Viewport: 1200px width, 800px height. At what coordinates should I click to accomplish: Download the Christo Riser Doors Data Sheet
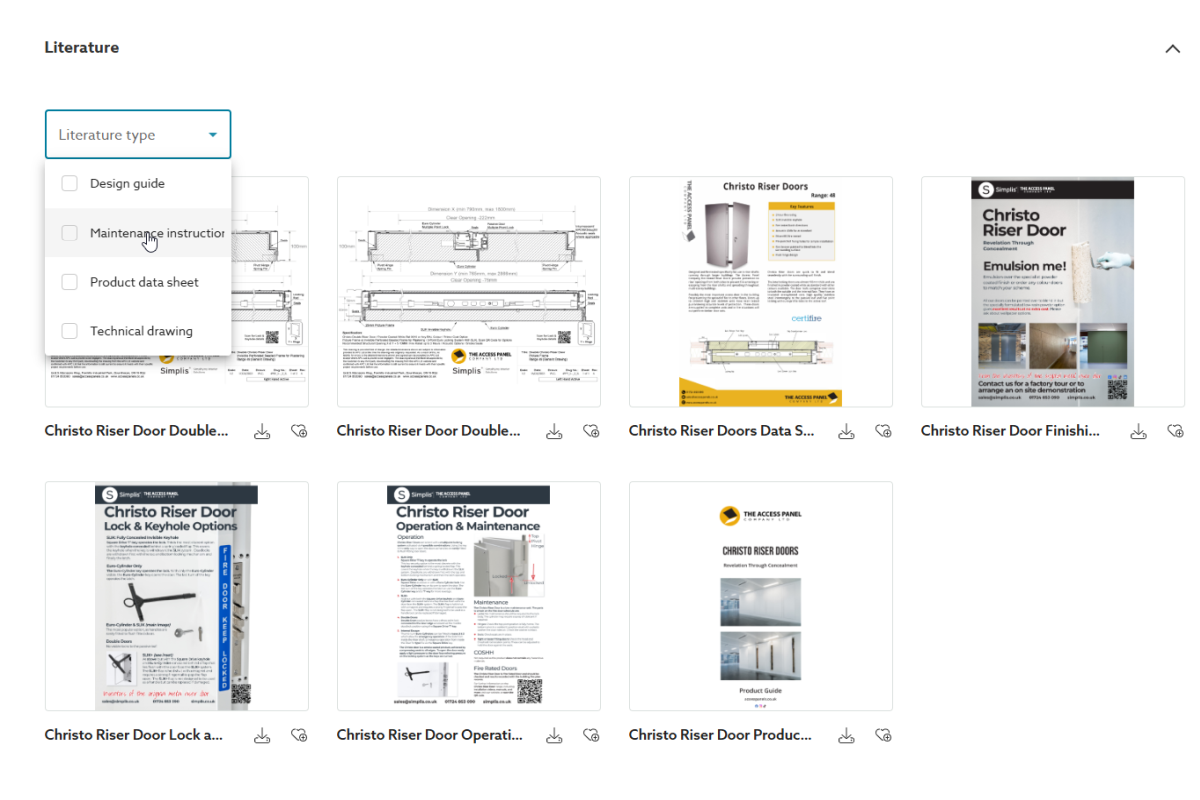pos(846,431)
